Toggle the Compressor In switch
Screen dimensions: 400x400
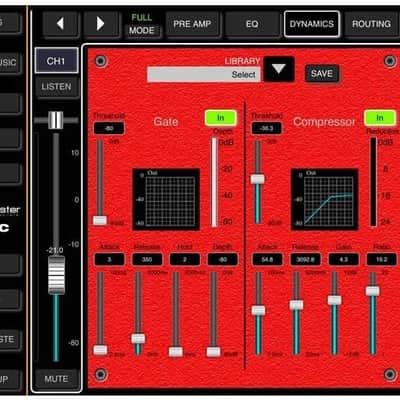[380, 118]
